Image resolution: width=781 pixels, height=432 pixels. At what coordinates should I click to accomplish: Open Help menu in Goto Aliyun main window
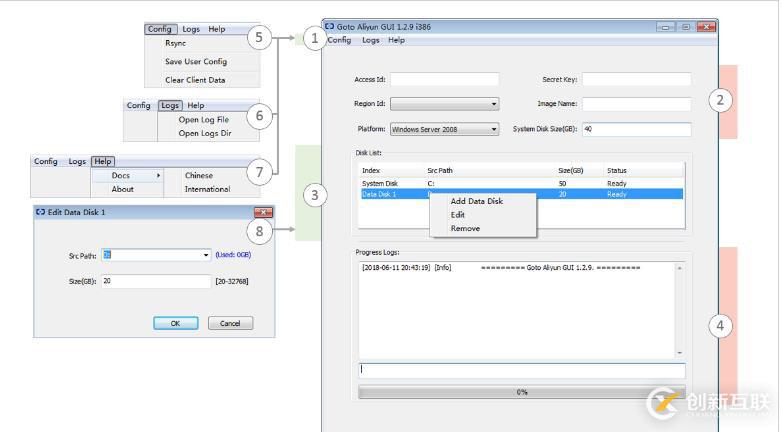[396, 40]
